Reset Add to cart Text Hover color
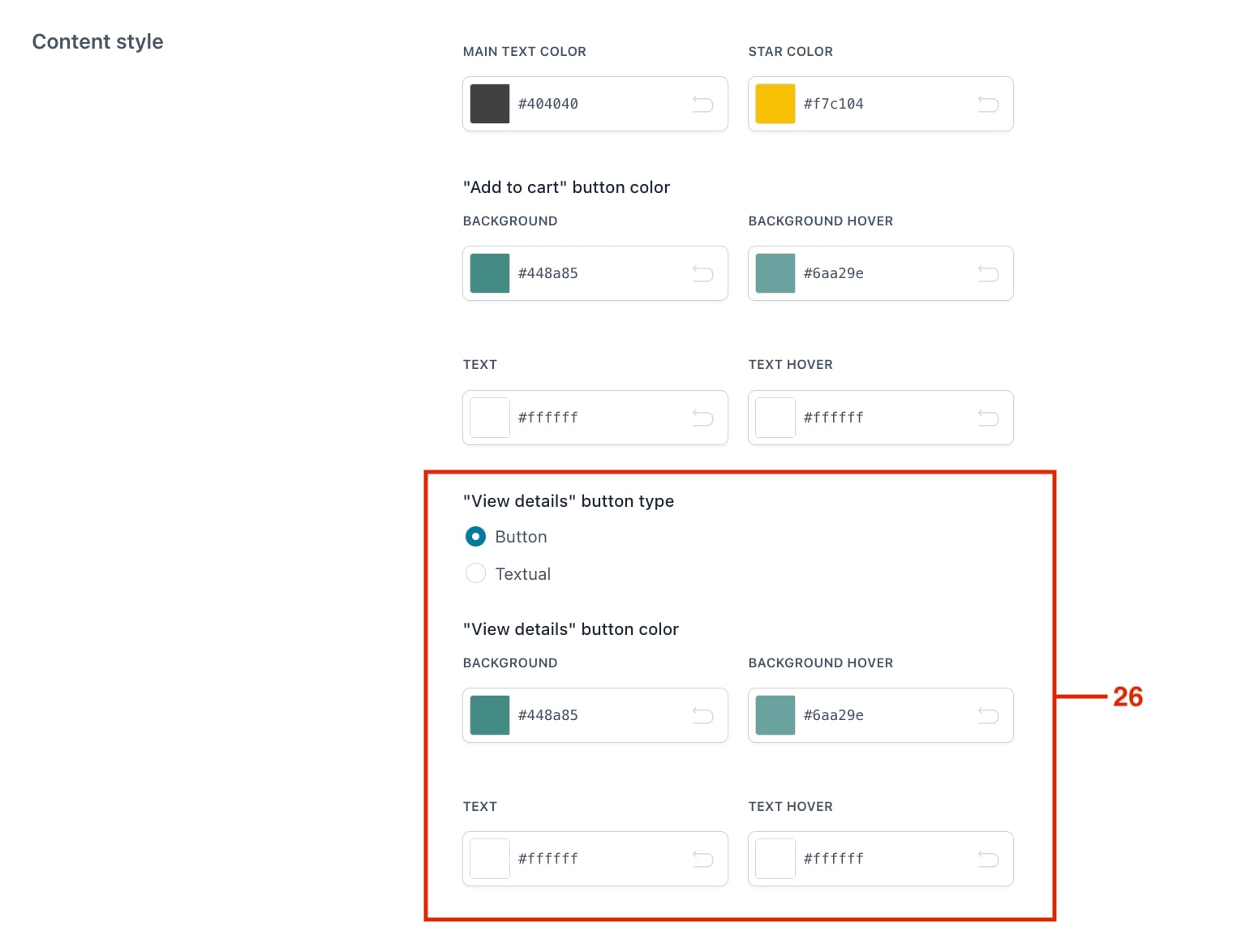Image resolution: width=1254 pixels, height=952 pixels. click(988, 418)
